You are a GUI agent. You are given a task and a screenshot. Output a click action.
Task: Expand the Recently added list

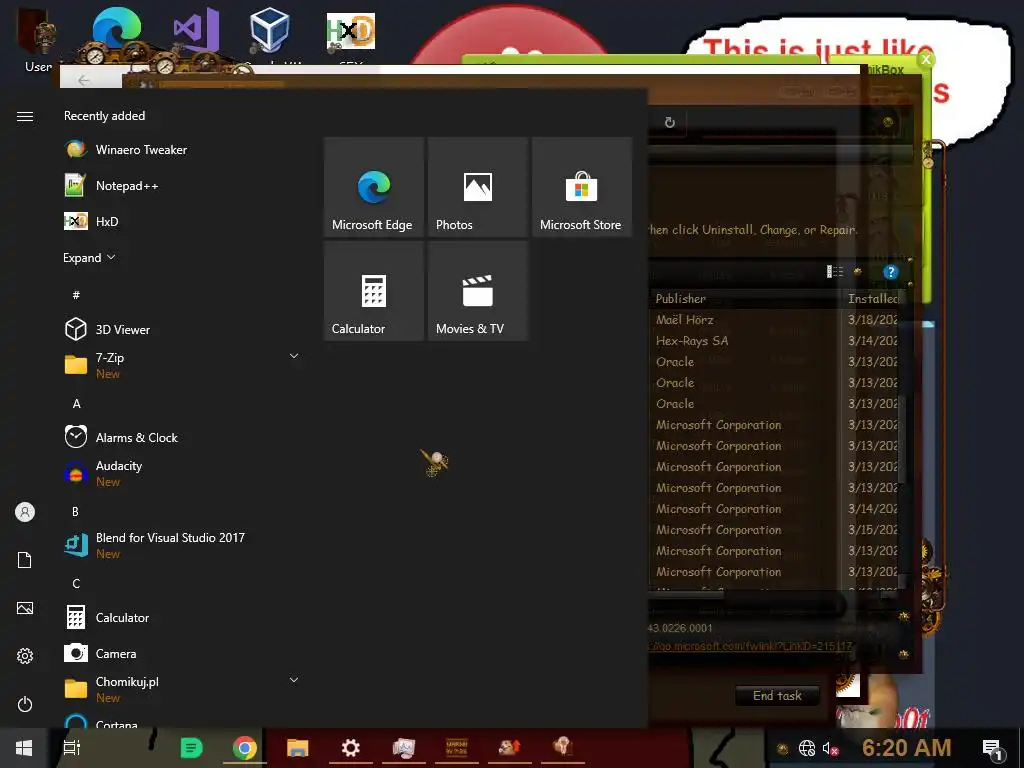(89, 258)
